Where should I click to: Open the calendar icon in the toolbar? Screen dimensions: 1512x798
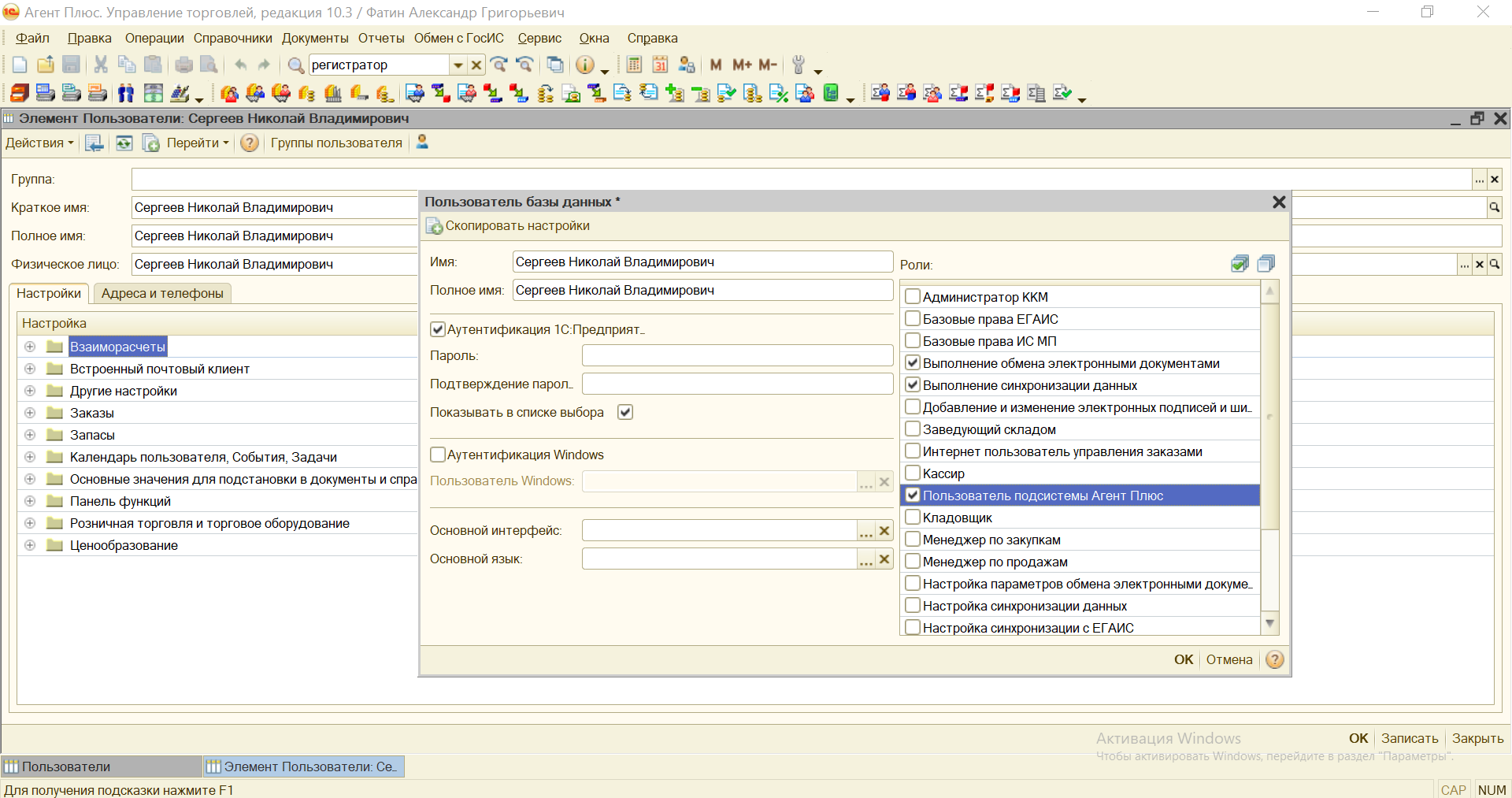[x=660, y=65]
